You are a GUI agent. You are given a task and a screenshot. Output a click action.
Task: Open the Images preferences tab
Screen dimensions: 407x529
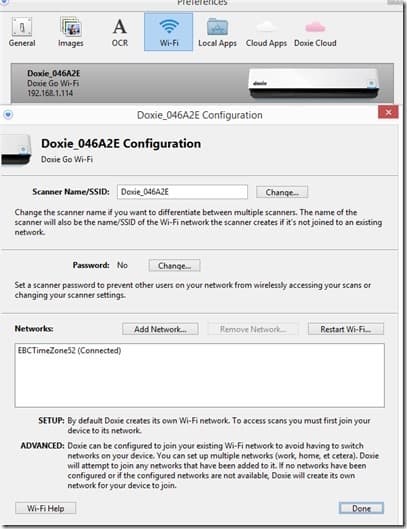71,32
